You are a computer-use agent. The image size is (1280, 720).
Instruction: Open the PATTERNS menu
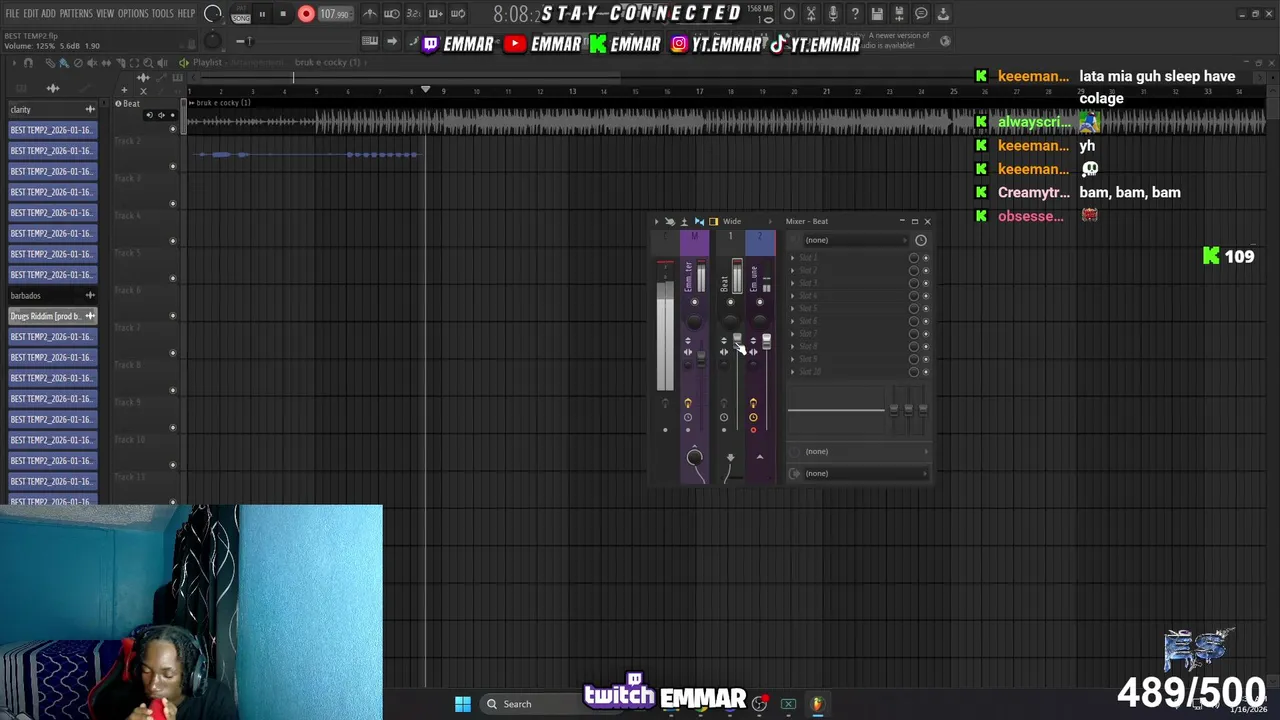tap(76, 14)
